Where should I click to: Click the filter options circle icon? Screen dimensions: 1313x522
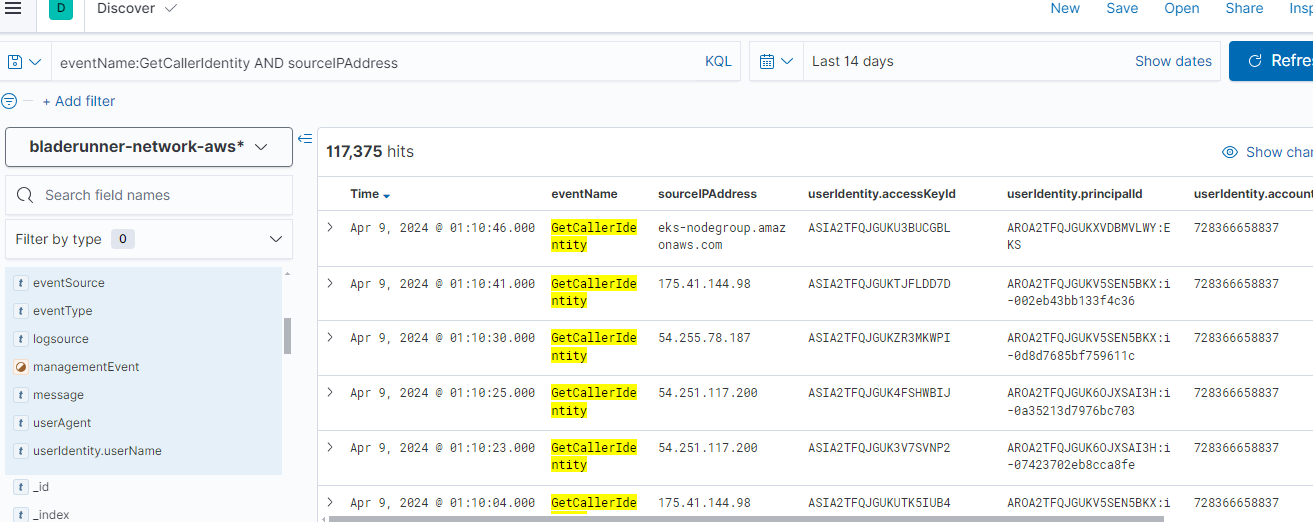pyautogui.click(x=10, y=101)
